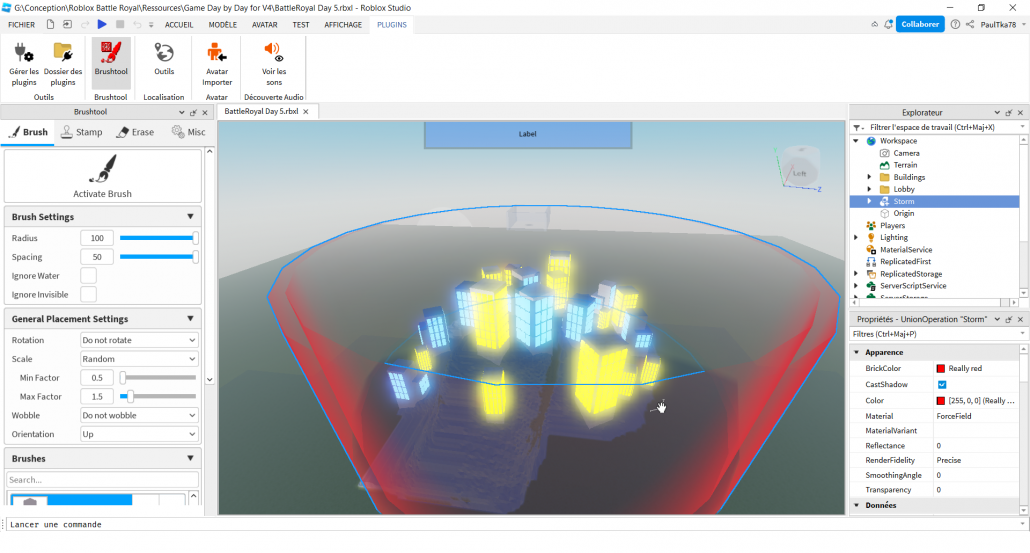Start playtest with the blue play button

point(102,24)
